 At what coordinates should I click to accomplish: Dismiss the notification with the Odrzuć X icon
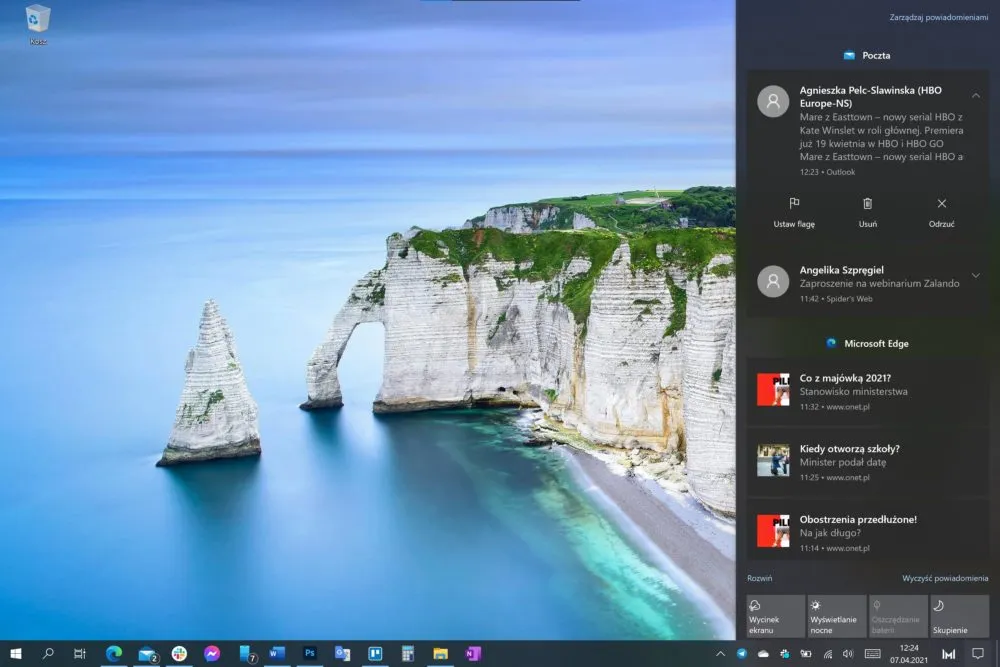click(x=941, y=203)
